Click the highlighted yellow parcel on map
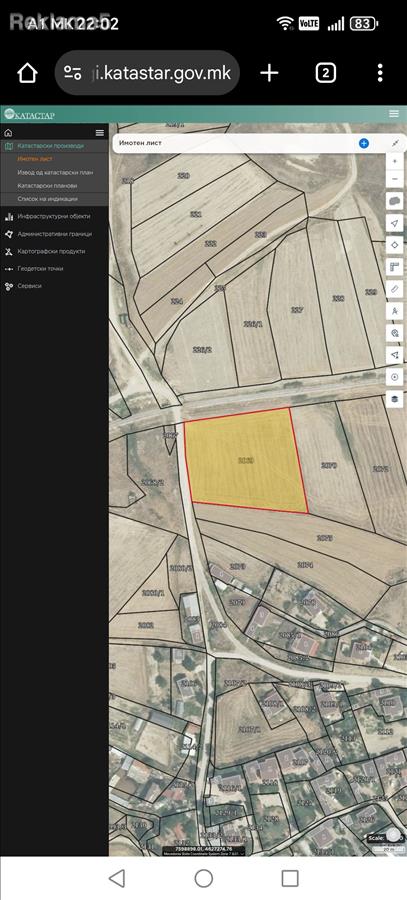Image resolution: width=407 pixels, height=900 pixels. point(245,460)
